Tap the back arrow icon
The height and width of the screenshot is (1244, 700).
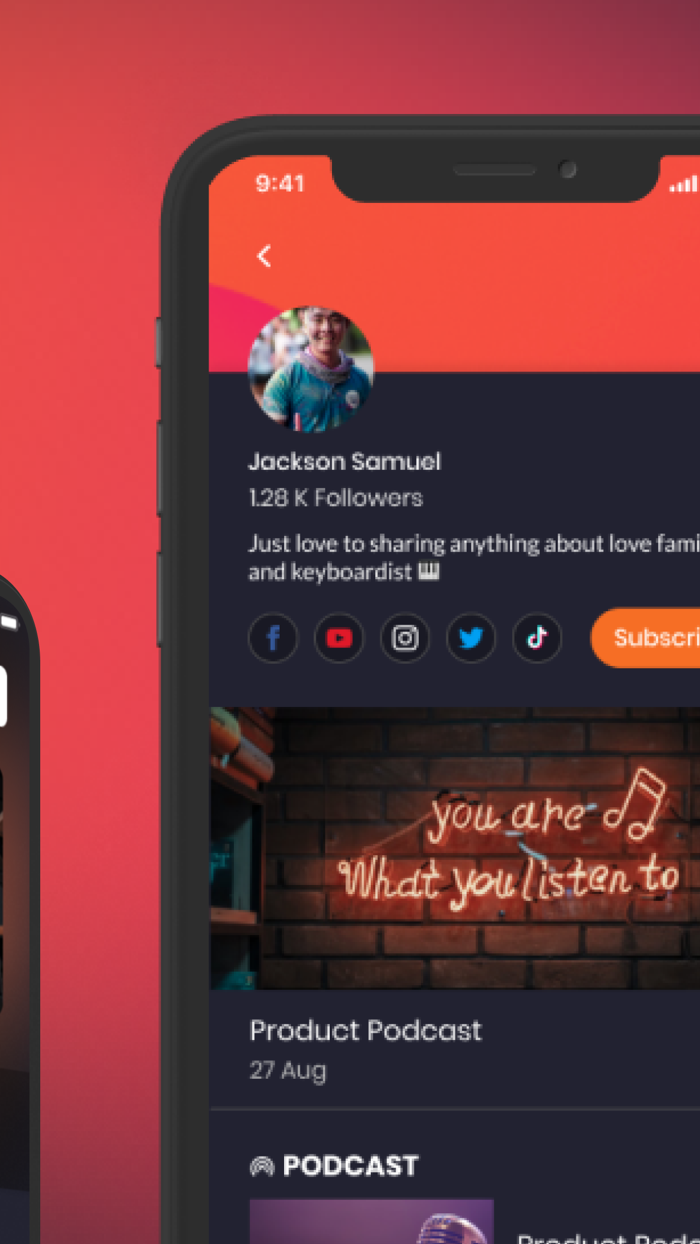click(x=264, y=256)
